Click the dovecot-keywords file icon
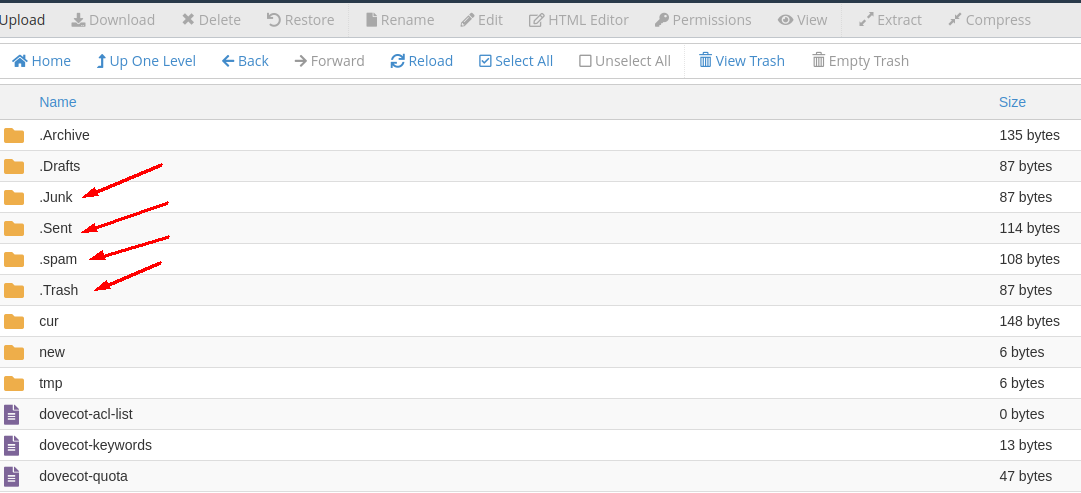 point(12,445)
